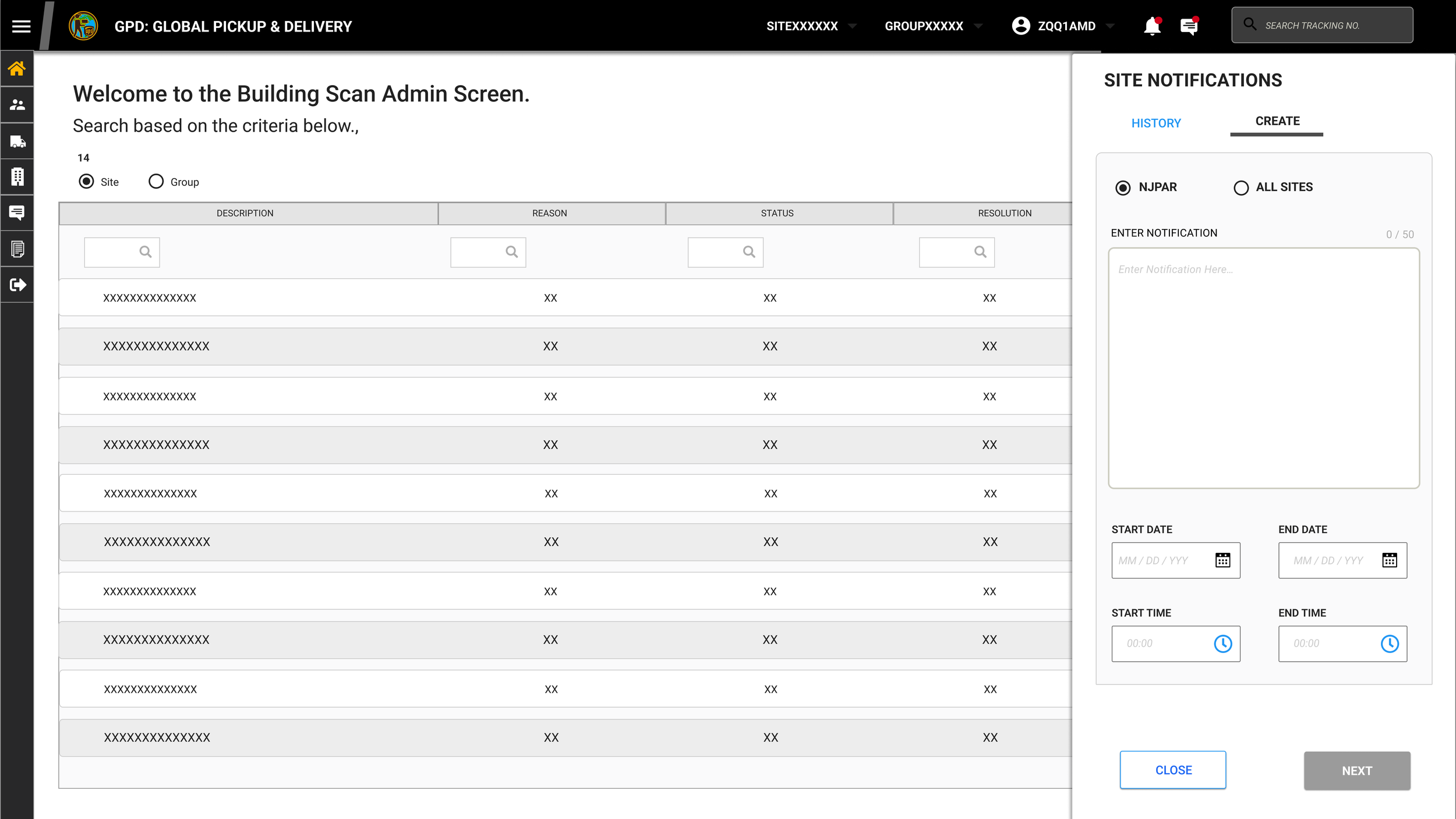This screenshot has width=1456, height=819.
Task: Click the Enter Notification text area
Action: click(x=1263, y=368)
